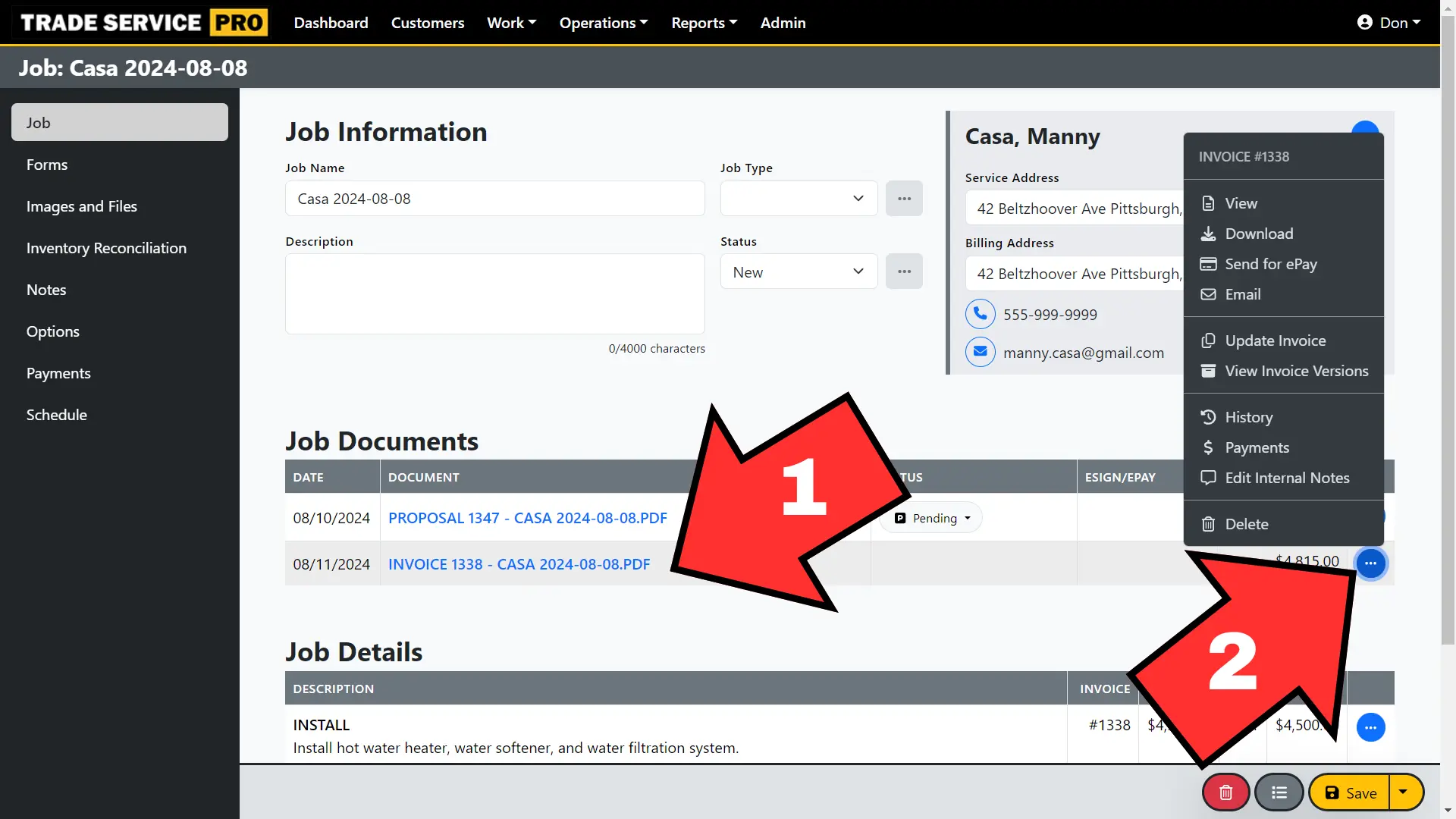Image resolution: width=1456 pixels, height=819 pixels.
Task: Click the ellipsis icon next to Job Type
Action: click(903, 198)
